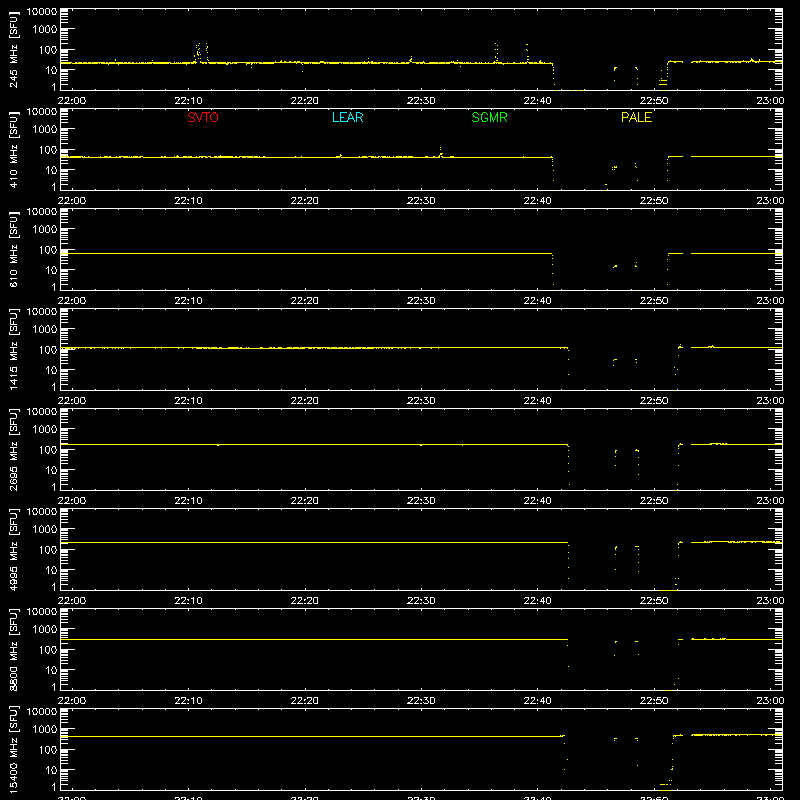Click the burst spikes near 22:10 in 245 MHz plot
Screen dimensions: 800x800
[x=201, y=53]
